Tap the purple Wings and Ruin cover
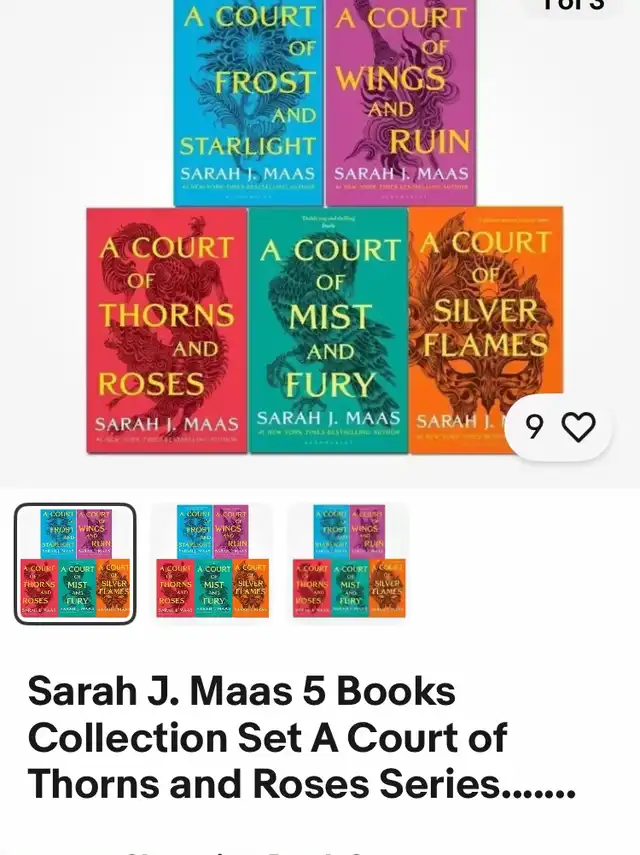This screenshot has width=640, height=855. pos(401,102)
